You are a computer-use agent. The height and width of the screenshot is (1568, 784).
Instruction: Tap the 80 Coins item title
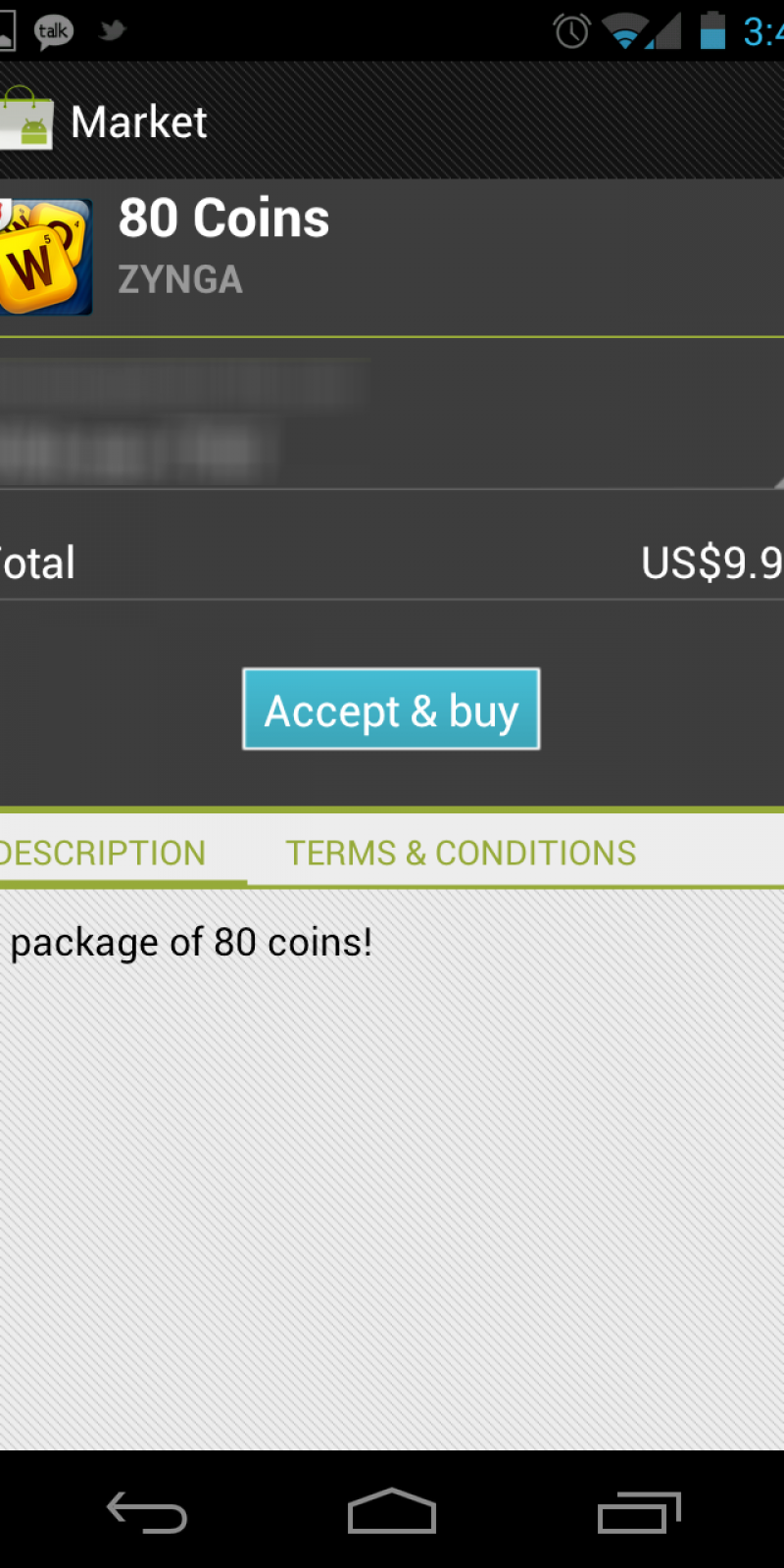point(223,218)
